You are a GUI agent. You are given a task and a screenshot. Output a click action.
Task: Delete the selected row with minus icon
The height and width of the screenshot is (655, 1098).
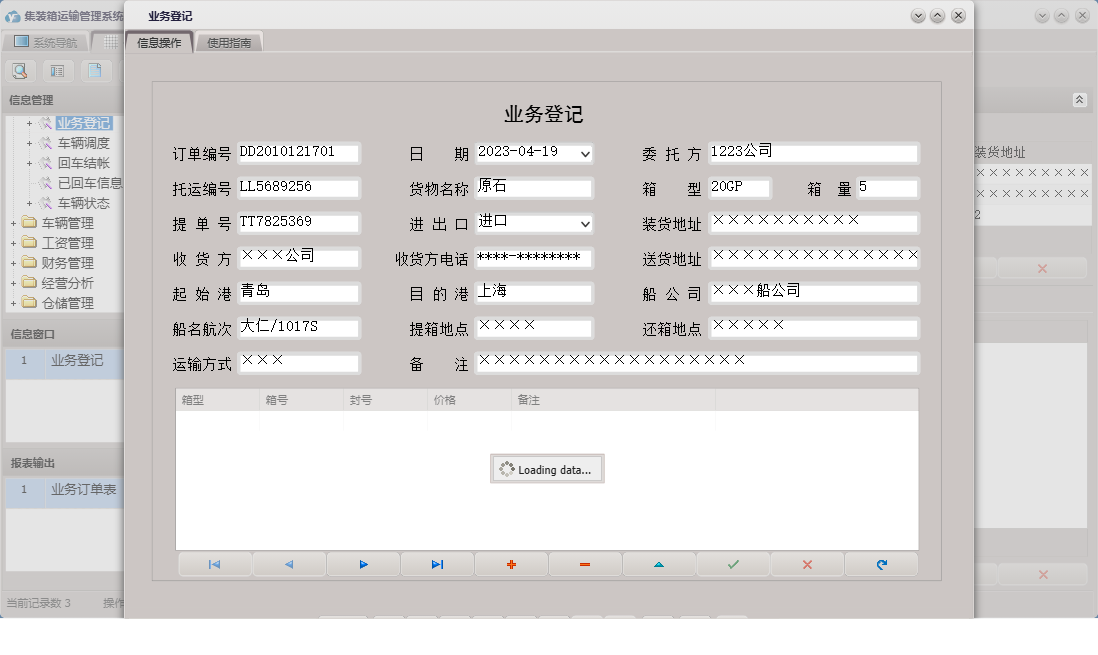(x=585, y=564)
